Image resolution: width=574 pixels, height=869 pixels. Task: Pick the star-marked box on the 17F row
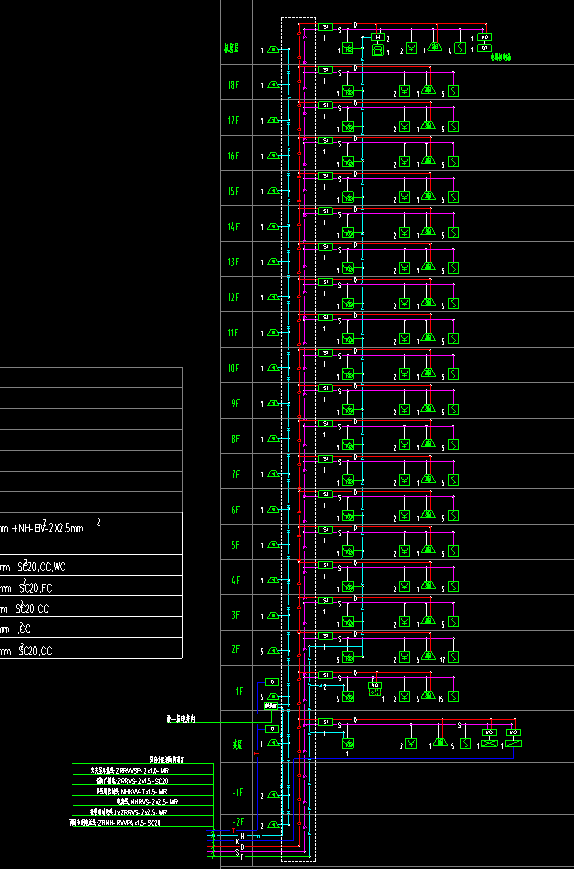[x=348, y=127]
